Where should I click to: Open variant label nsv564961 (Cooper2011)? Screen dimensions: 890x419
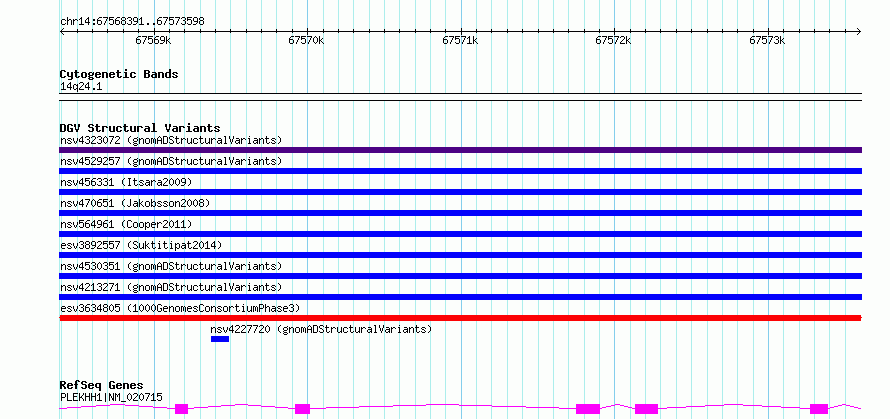126,224
